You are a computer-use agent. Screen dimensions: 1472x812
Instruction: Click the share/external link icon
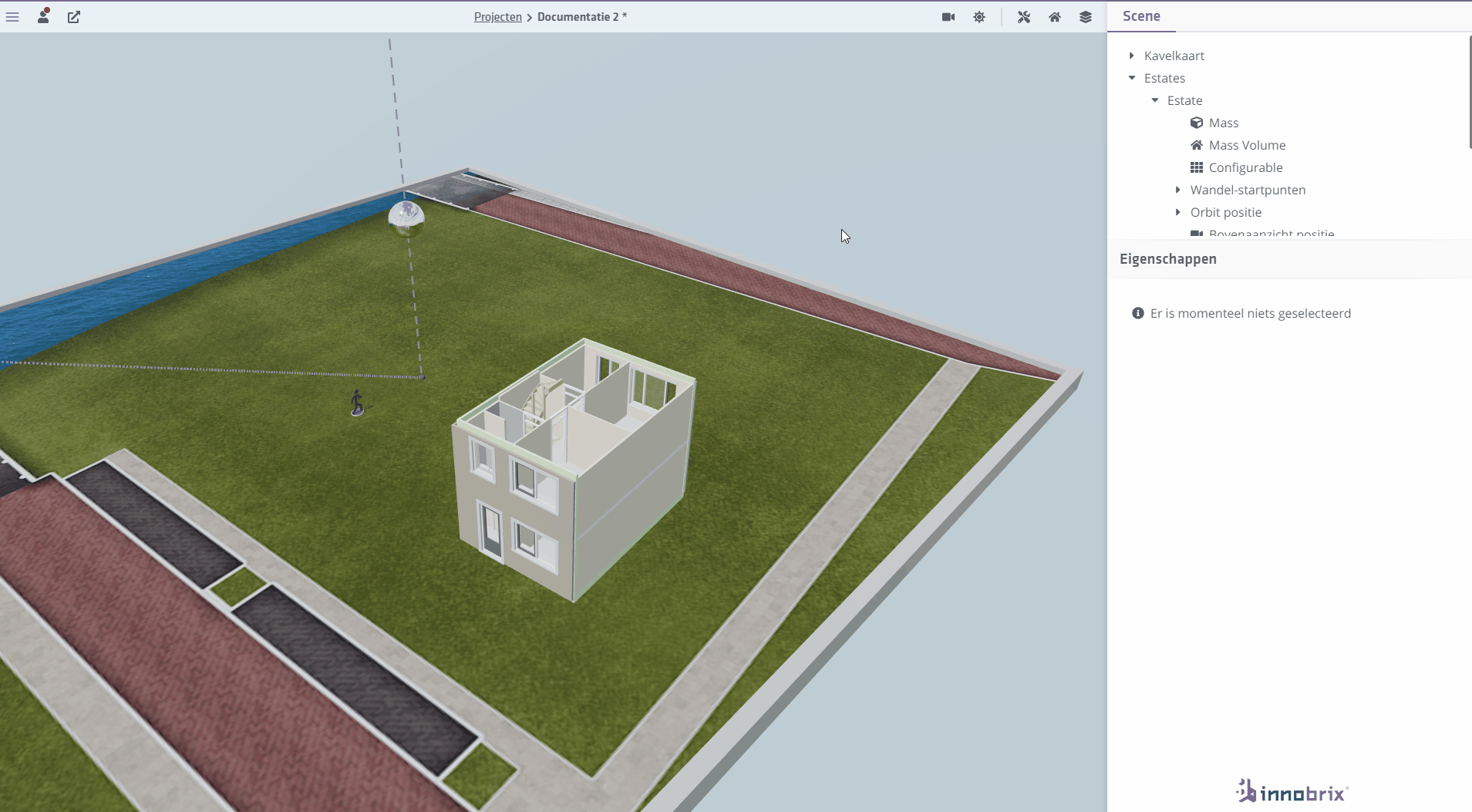pyautogui.click(x=74, y=16)
